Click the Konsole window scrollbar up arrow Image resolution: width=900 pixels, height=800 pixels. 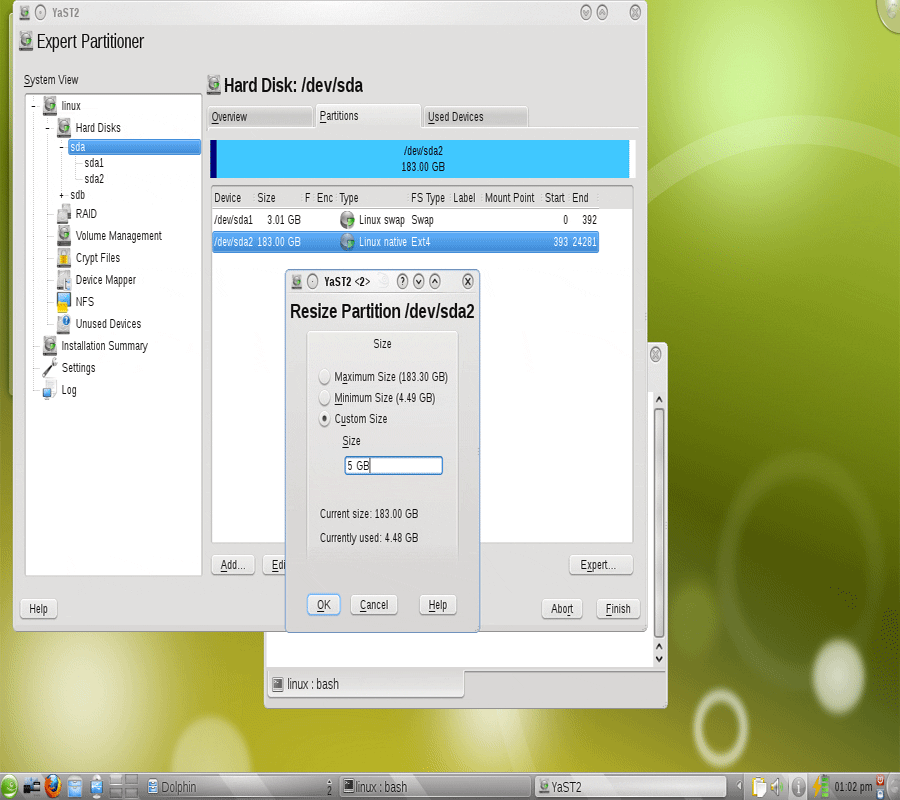pyautogui.click(x=659, y=399)
